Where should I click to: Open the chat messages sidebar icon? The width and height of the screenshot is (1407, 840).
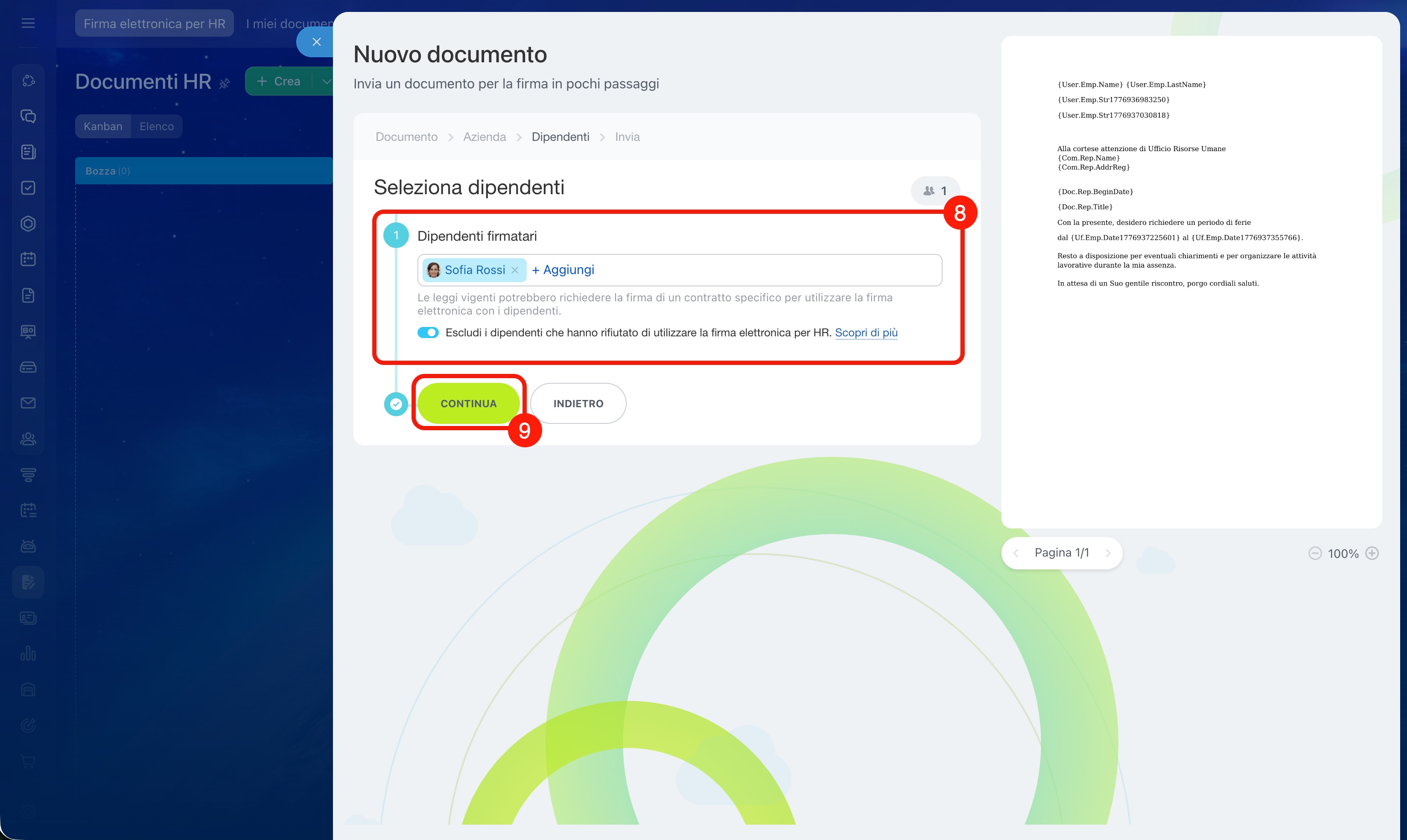pos(28,116)
